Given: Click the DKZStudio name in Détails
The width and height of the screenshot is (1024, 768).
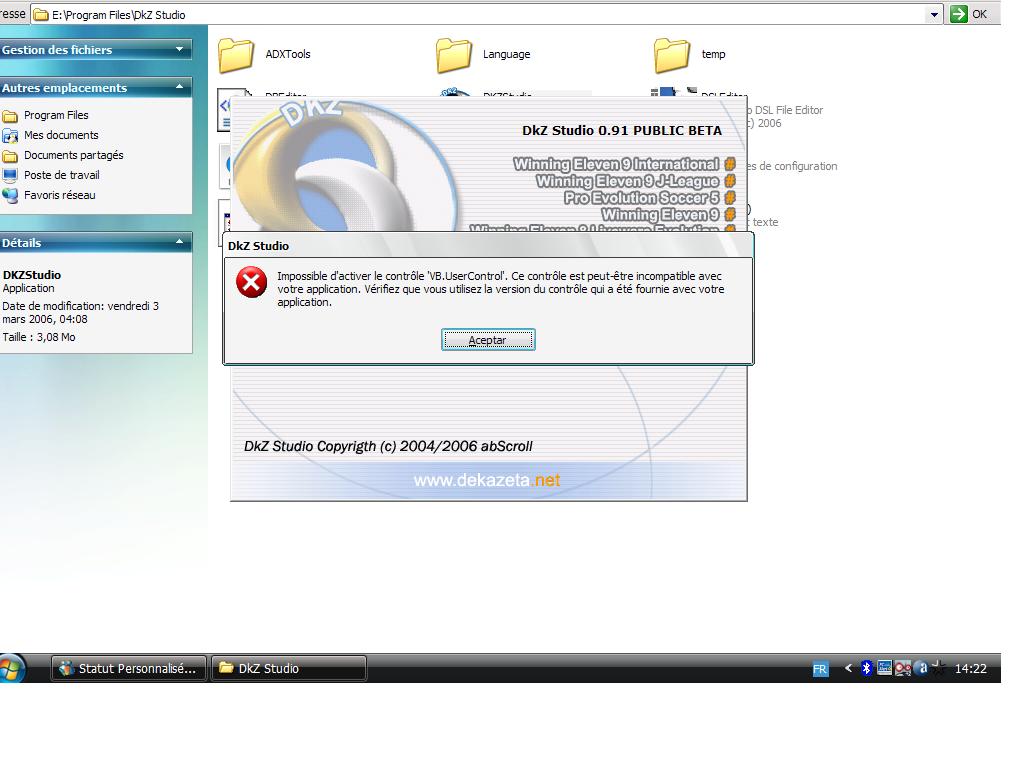Looking at the screenshot, I should point(32,275).
